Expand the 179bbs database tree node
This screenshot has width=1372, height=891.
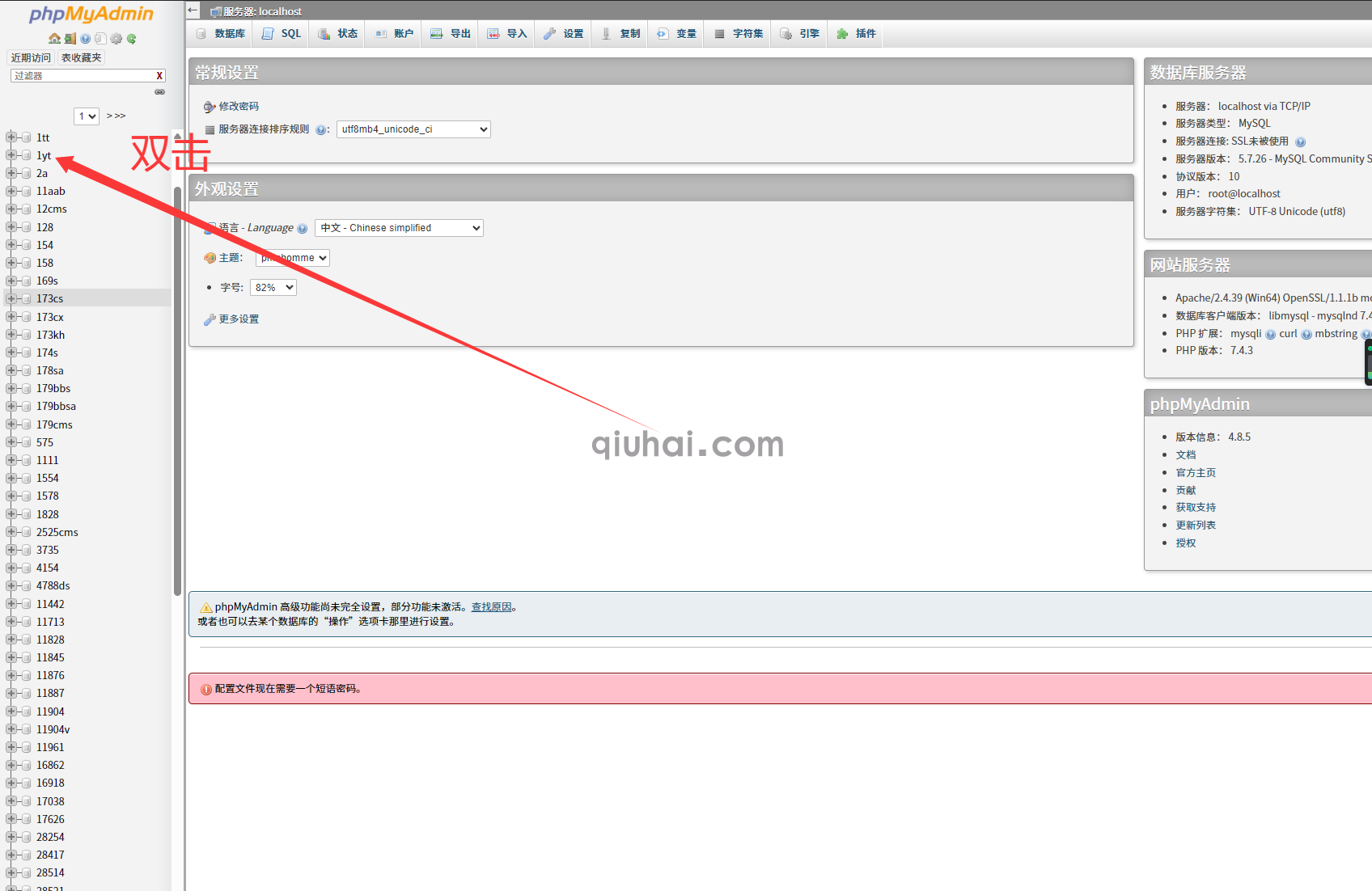click(x=11, y=388)
